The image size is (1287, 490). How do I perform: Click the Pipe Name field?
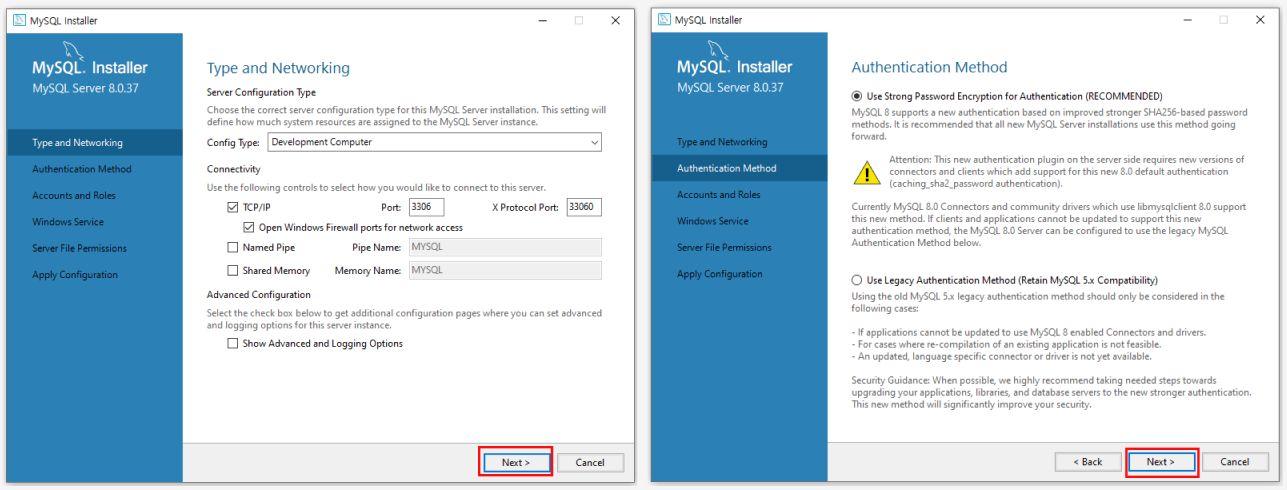point(504,247)
